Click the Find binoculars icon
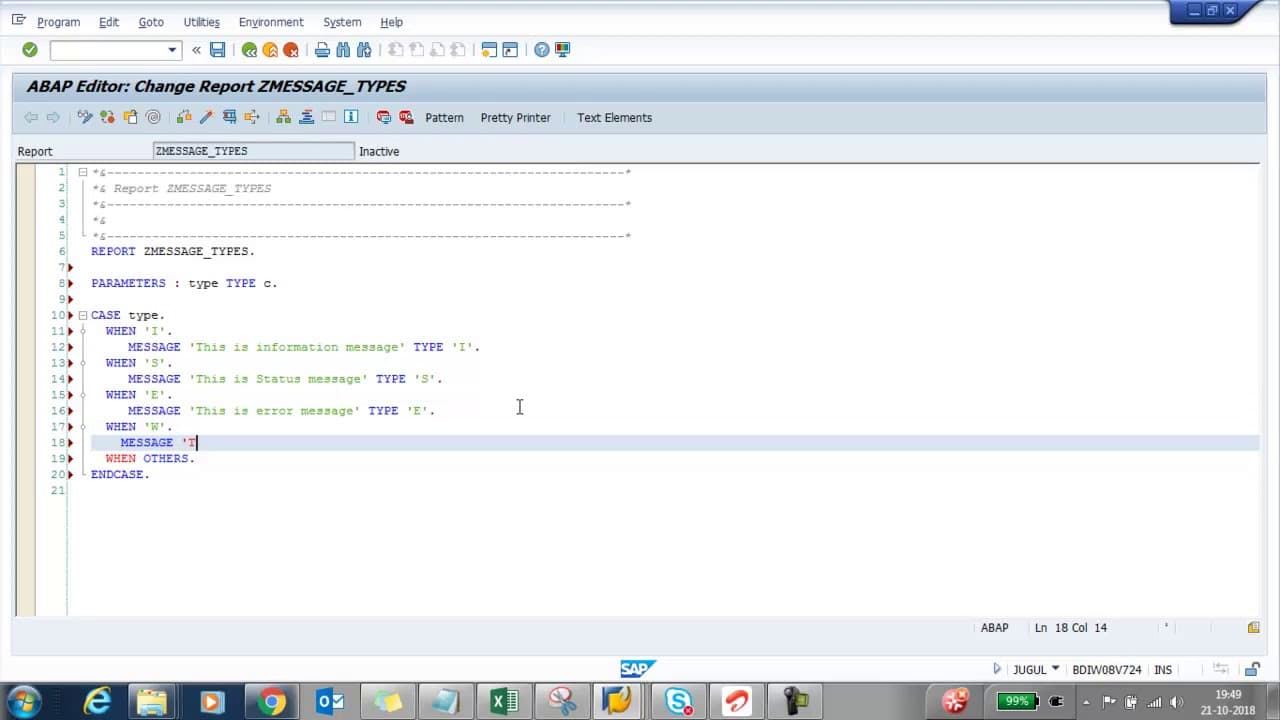This screenshot has width=1280, height=720. pos(343,50)
